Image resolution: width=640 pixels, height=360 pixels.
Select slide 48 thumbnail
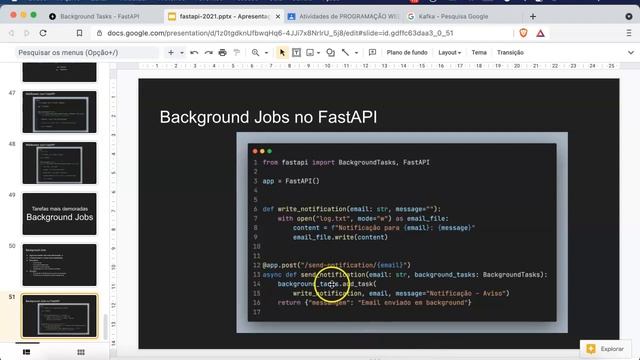(x=60, y=163)
